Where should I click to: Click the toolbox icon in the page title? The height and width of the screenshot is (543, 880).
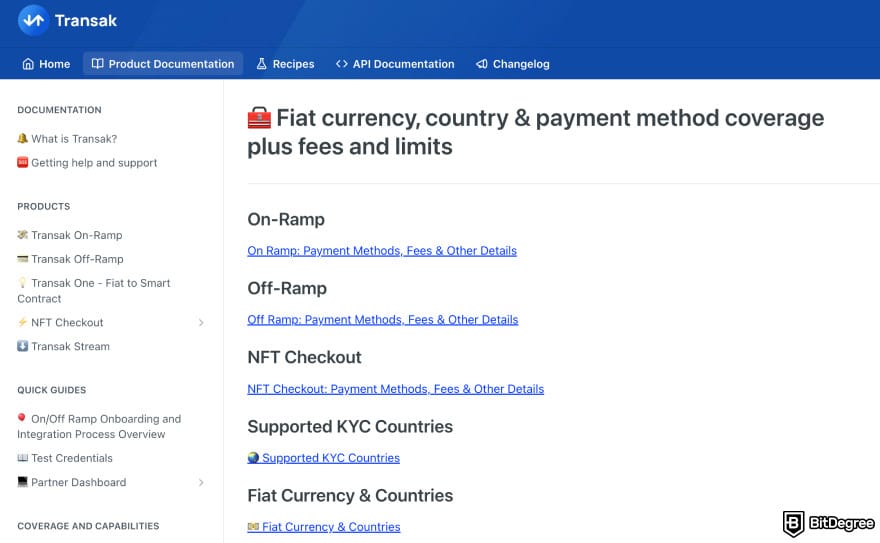pos(259,118)
